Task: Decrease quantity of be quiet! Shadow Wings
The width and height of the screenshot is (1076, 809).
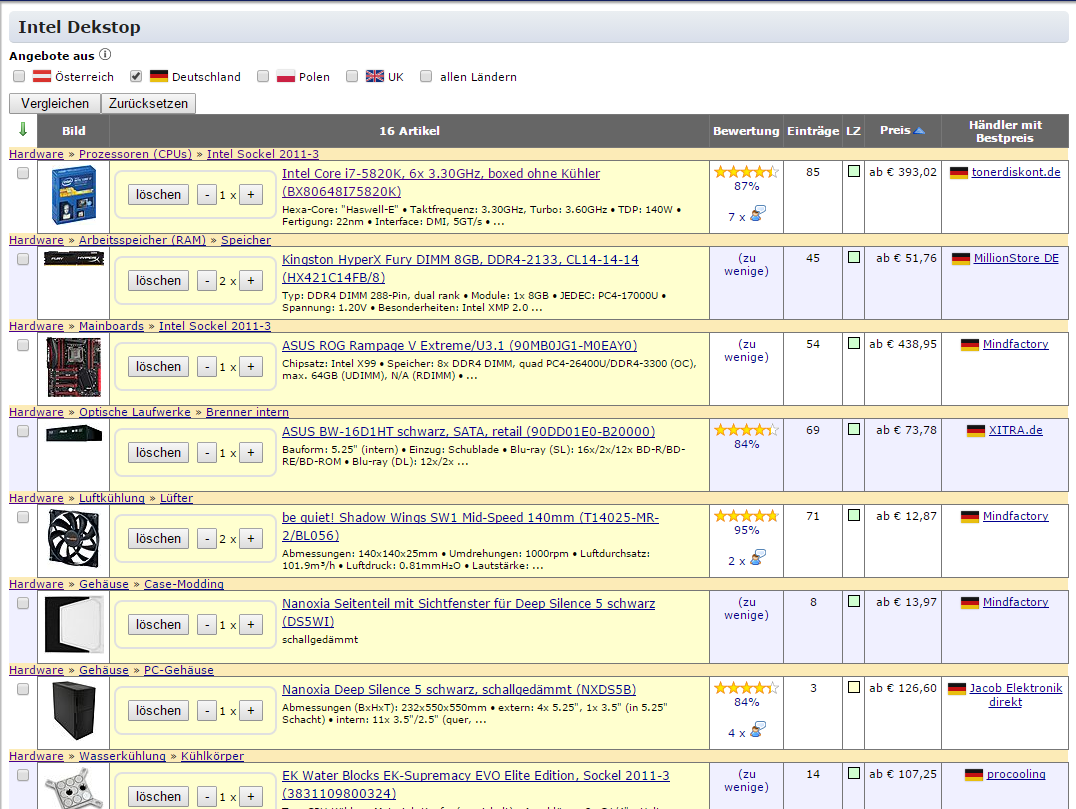Action: click(207, 539)
